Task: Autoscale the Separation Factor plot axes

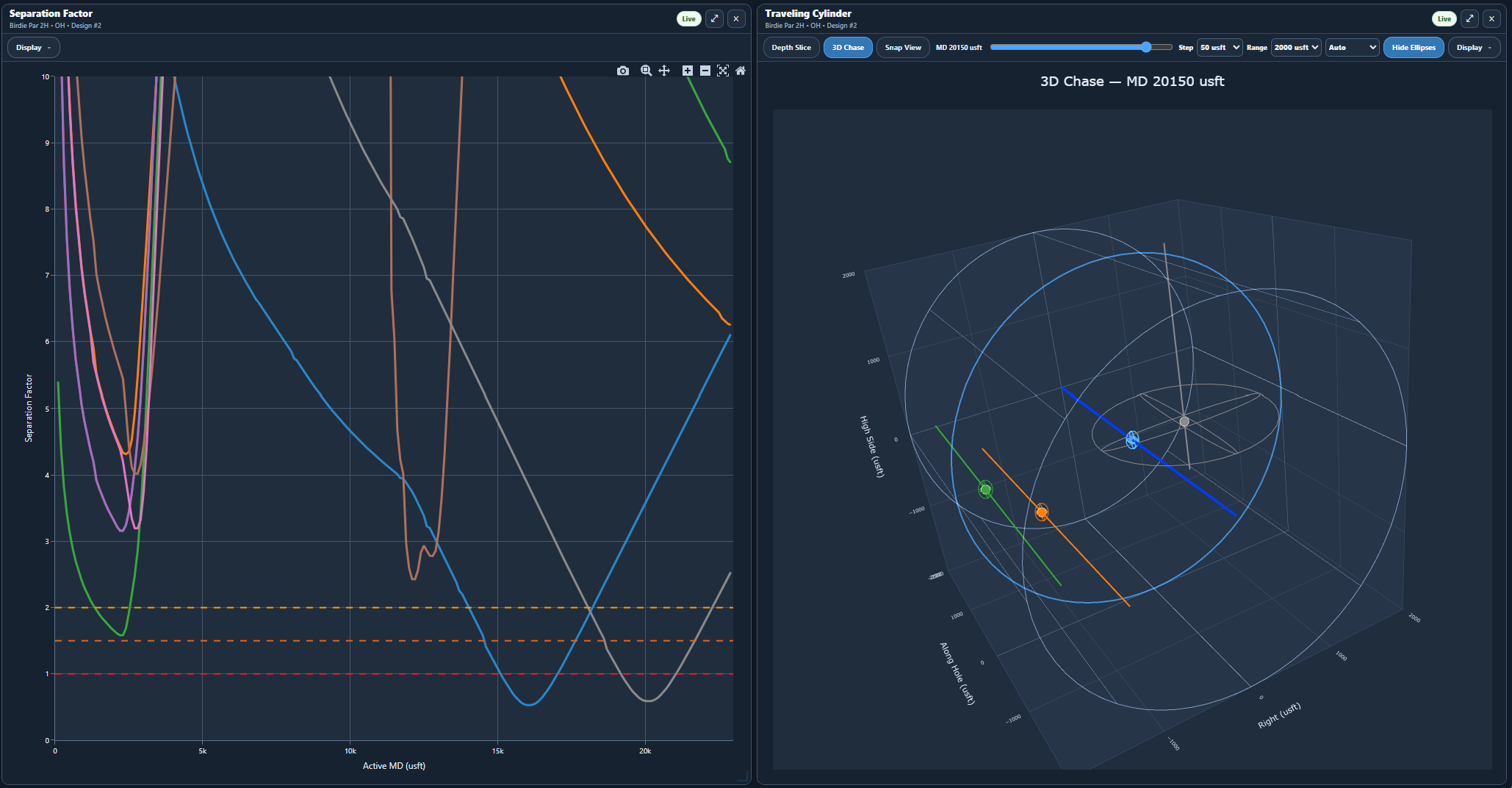Action: click(x=723, y=71)
